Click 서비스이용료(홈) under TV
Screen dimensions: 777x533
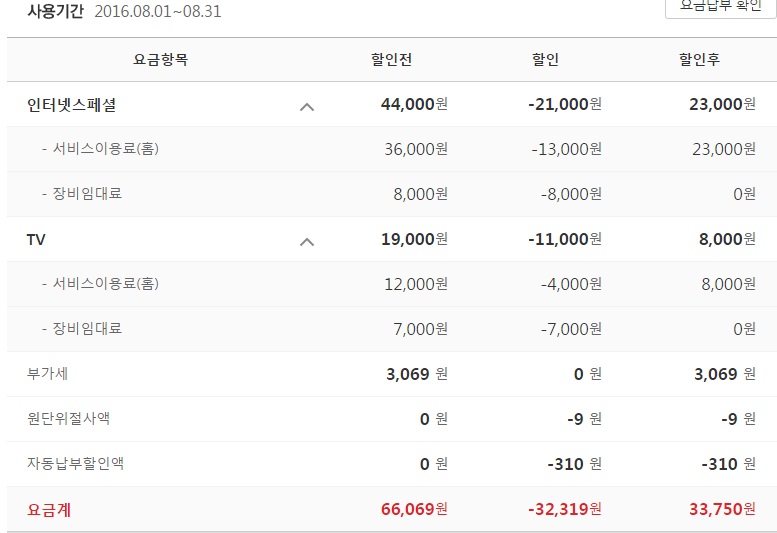coord(107,284)
